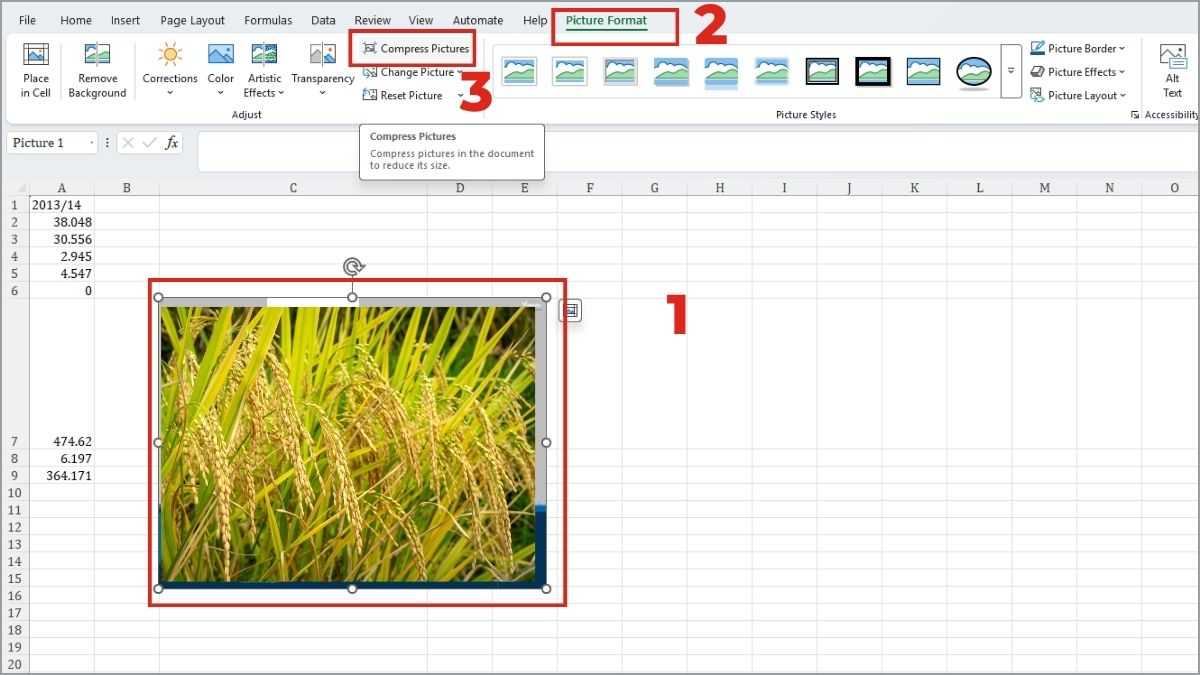Select row 20 header

(14, 664)
